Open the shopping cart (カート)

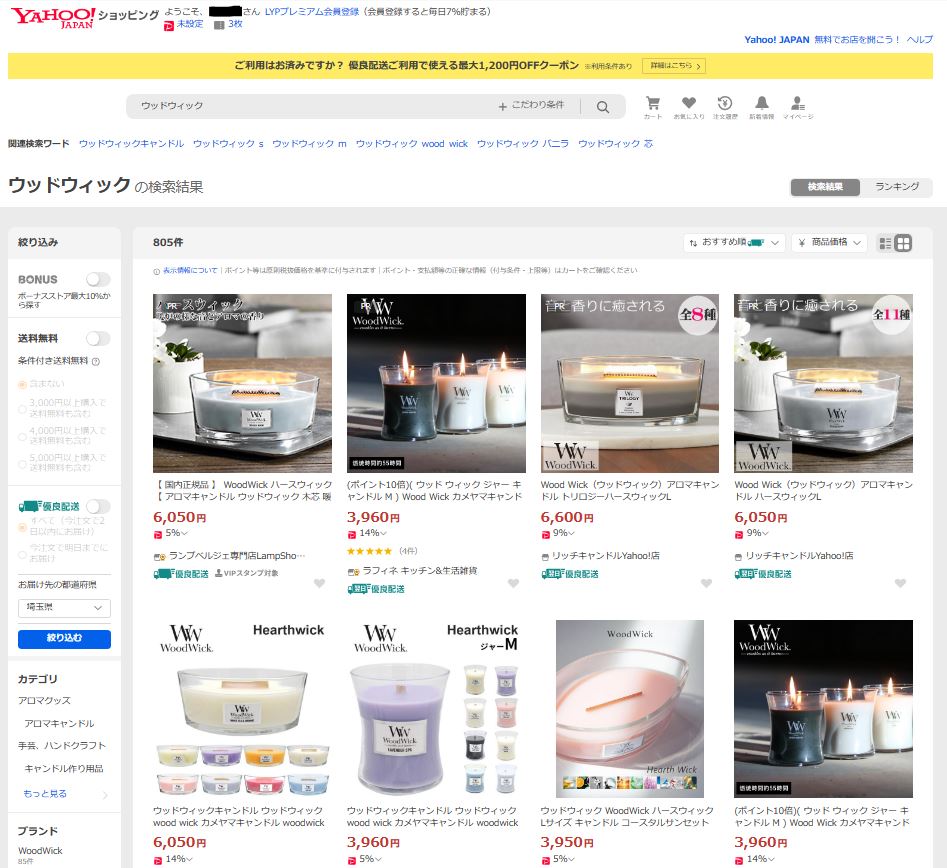point(653,104)
